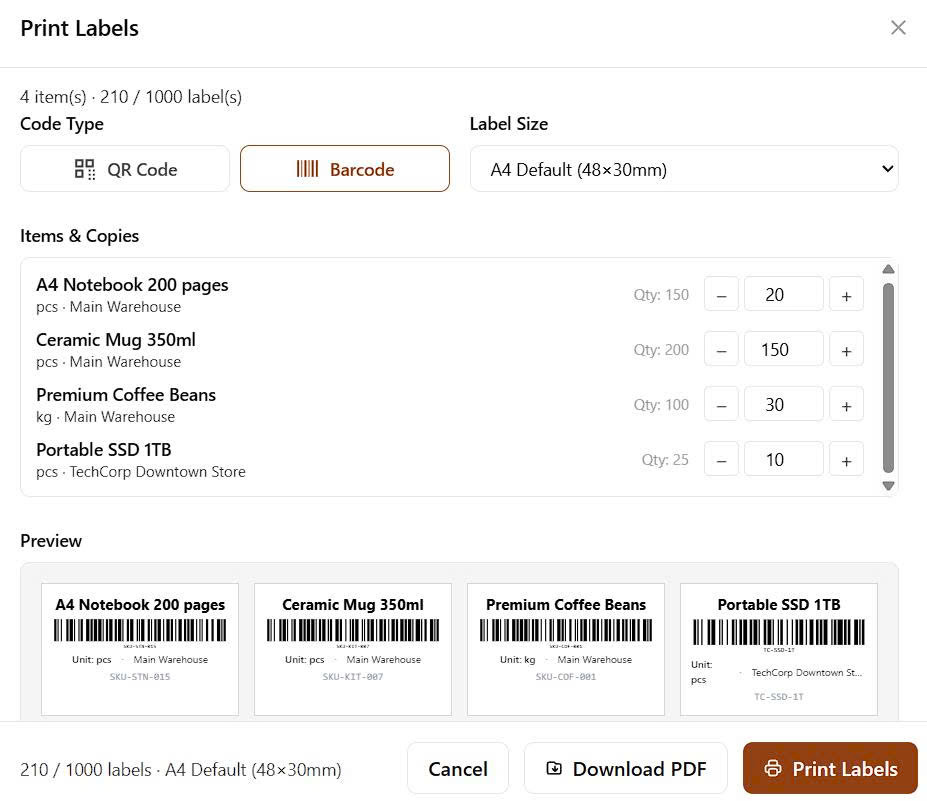Decrease copies for Ceramic Mug 350ml
Screen dimensions: 927x801
coord(721,349)
